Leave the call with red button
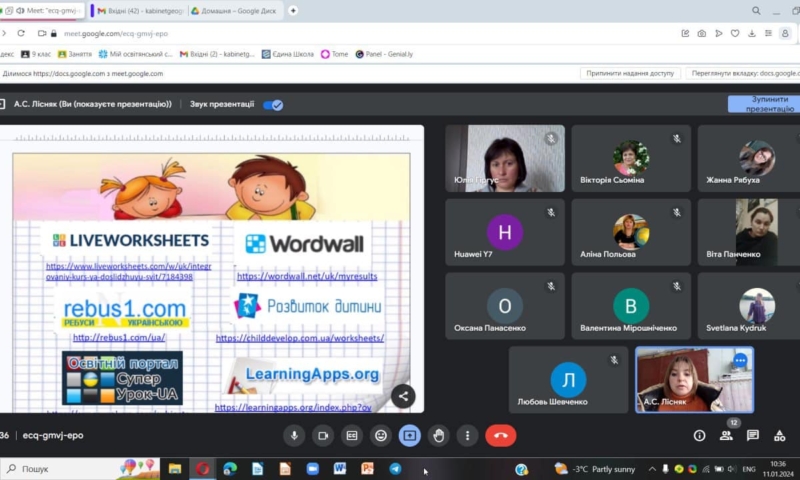The width and height of the screenshot is (800, 480). click(501, 436)
